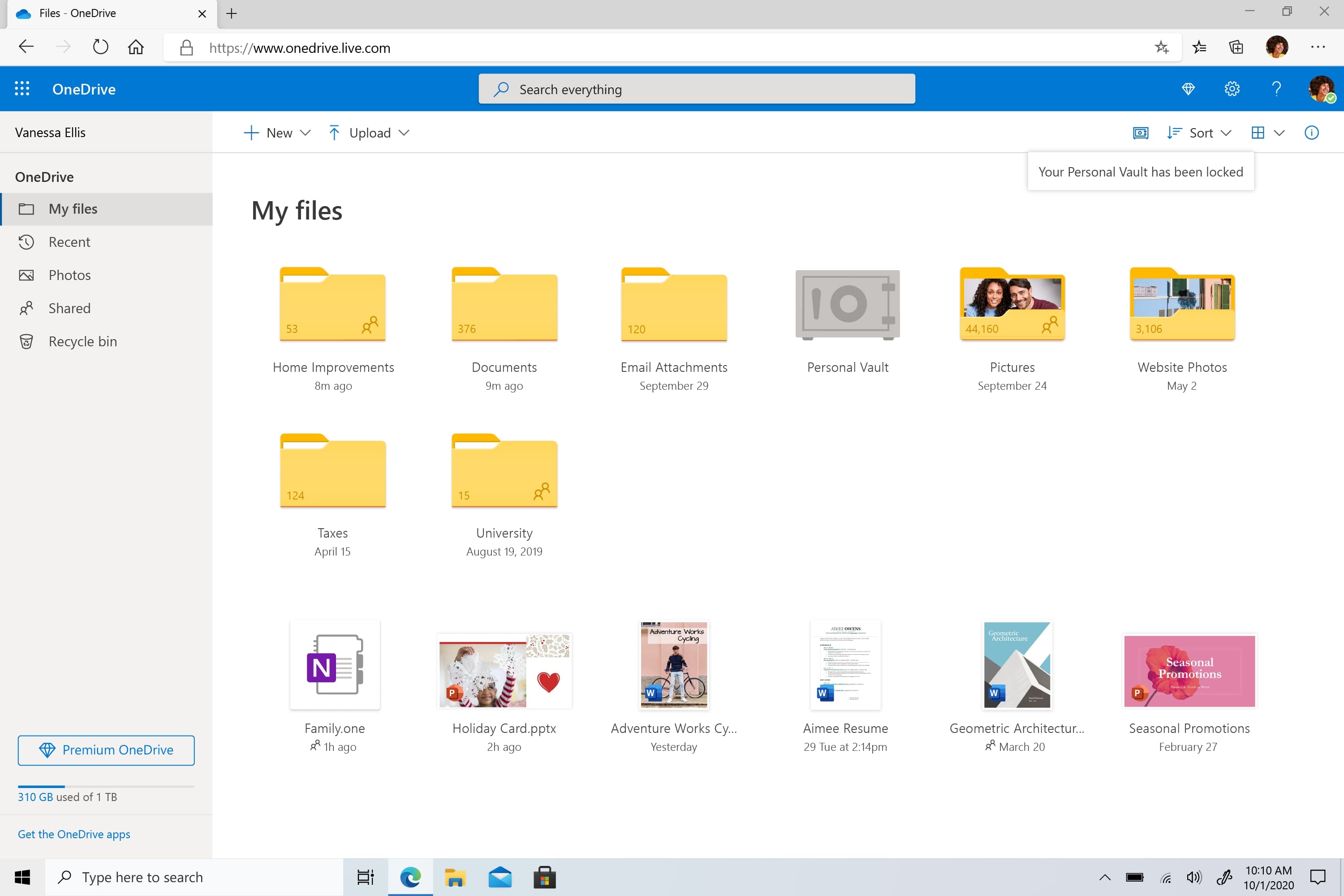
Task: Open the Email Attachments folder
Action: coord(674,304)
